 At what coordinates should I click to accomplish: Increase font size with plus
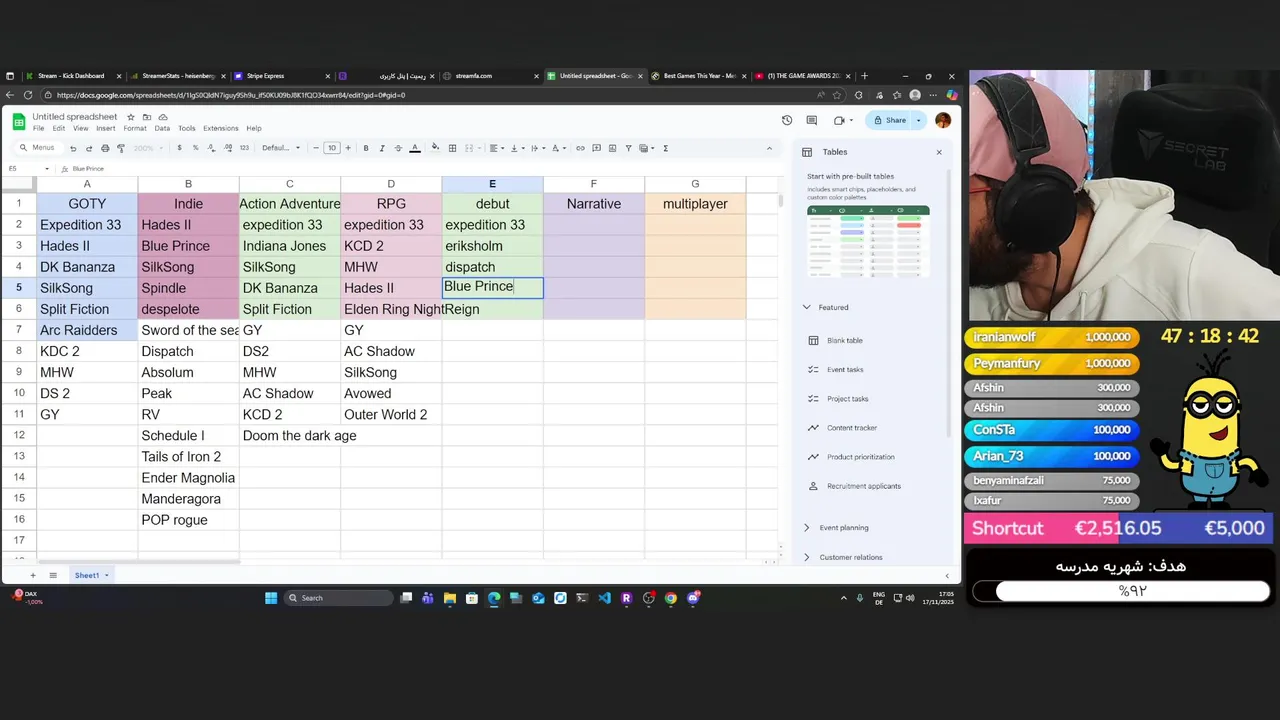(348, 148)
